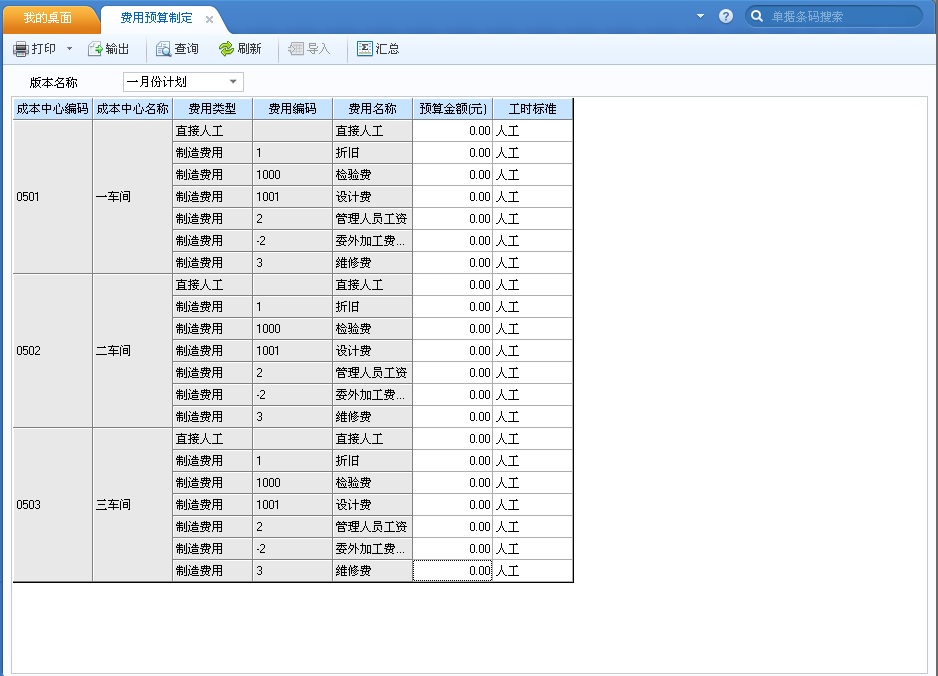
Task: Select 委外加工费 name cell in 一车间
Action: tap(373, 241)
